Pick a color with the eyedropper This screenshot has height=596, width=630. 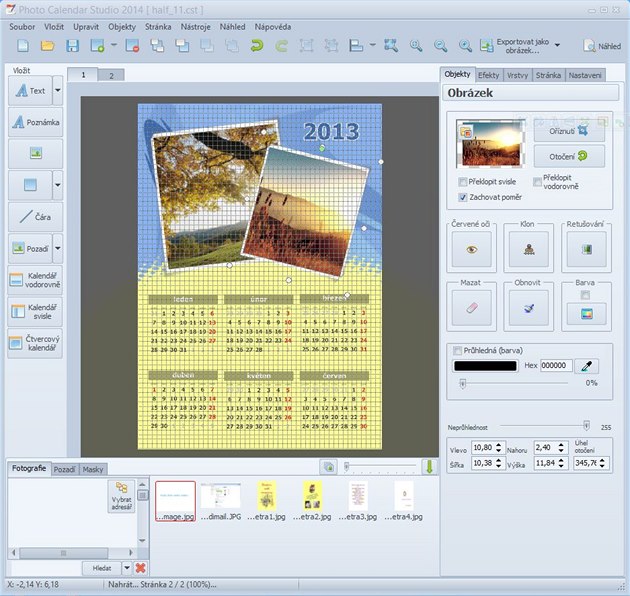(587, 366)
